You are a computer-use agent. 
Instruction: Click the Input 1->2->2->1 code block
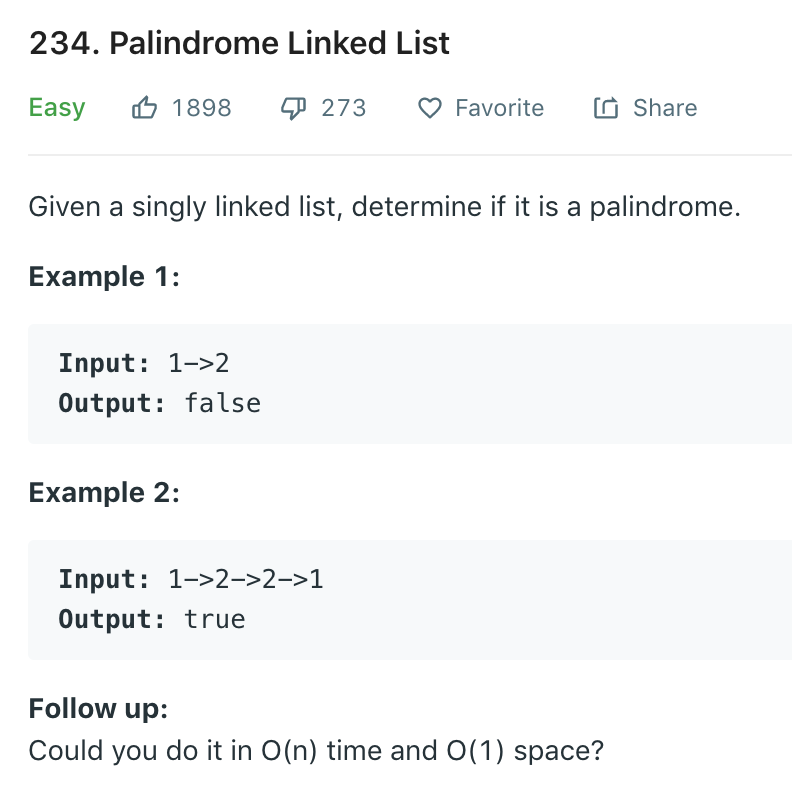point(190,578)
